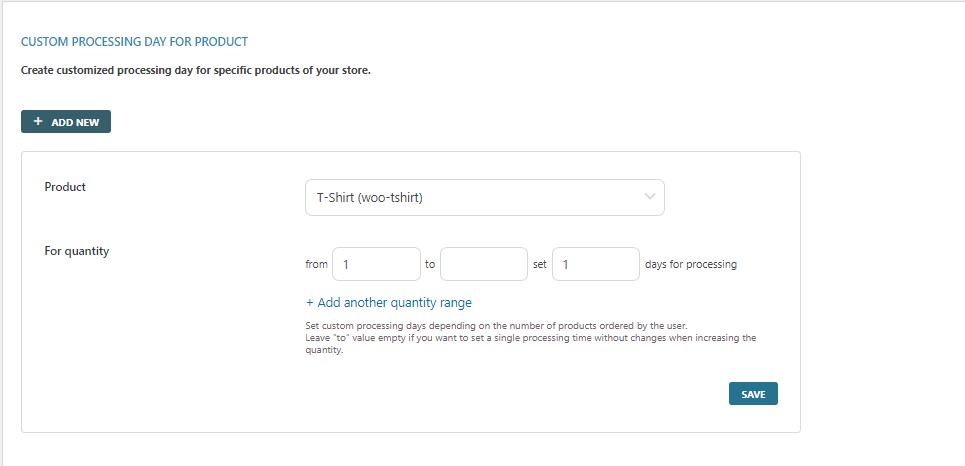Click the empty "to" quantity field
The height and width of the screenshot is (466, 965).
click(483, 265)
